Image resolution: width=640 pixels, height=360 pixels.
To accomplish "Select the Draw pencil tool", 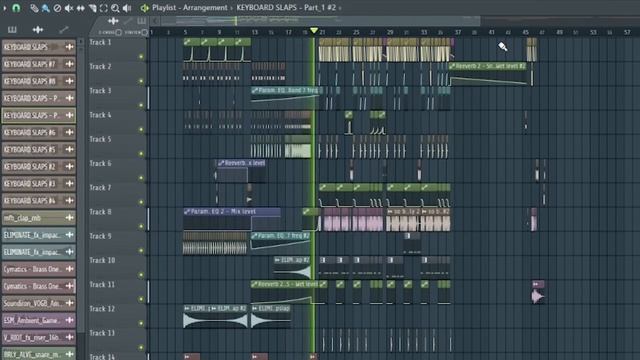I will tap(34, 8).
